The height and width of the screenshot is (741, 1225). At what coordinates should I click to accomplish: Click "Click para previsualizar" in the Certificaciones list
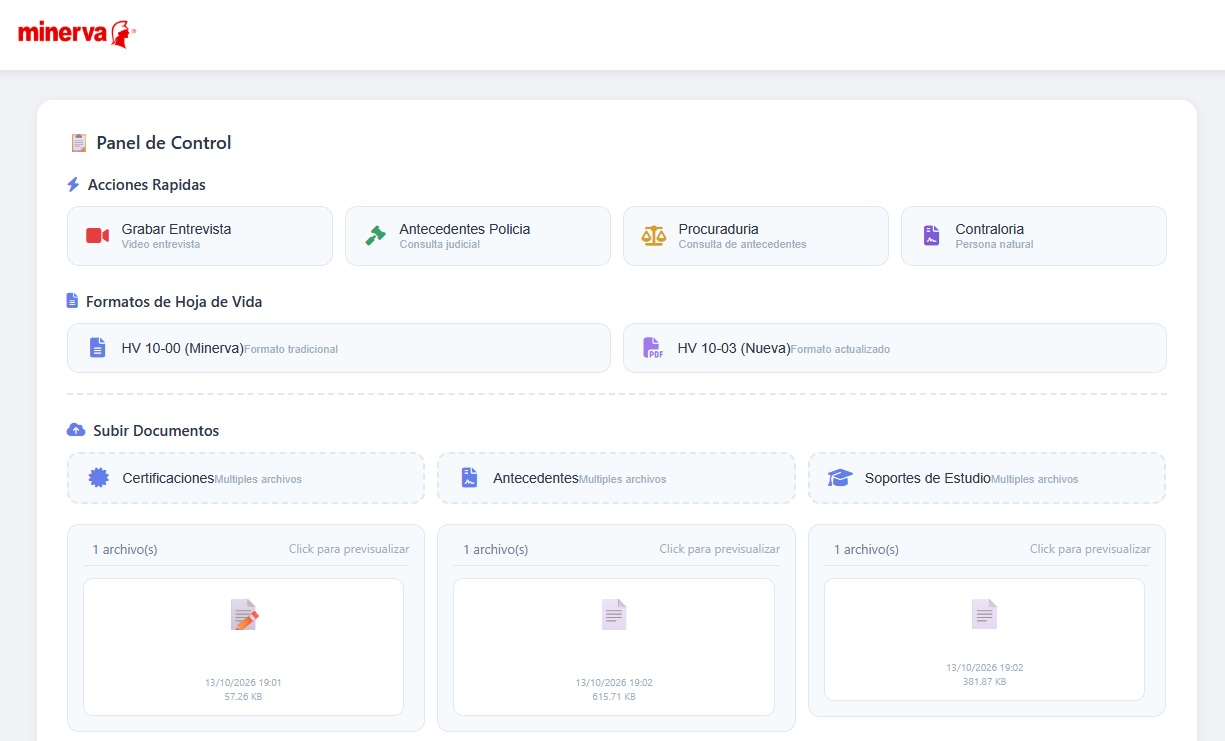349,549
